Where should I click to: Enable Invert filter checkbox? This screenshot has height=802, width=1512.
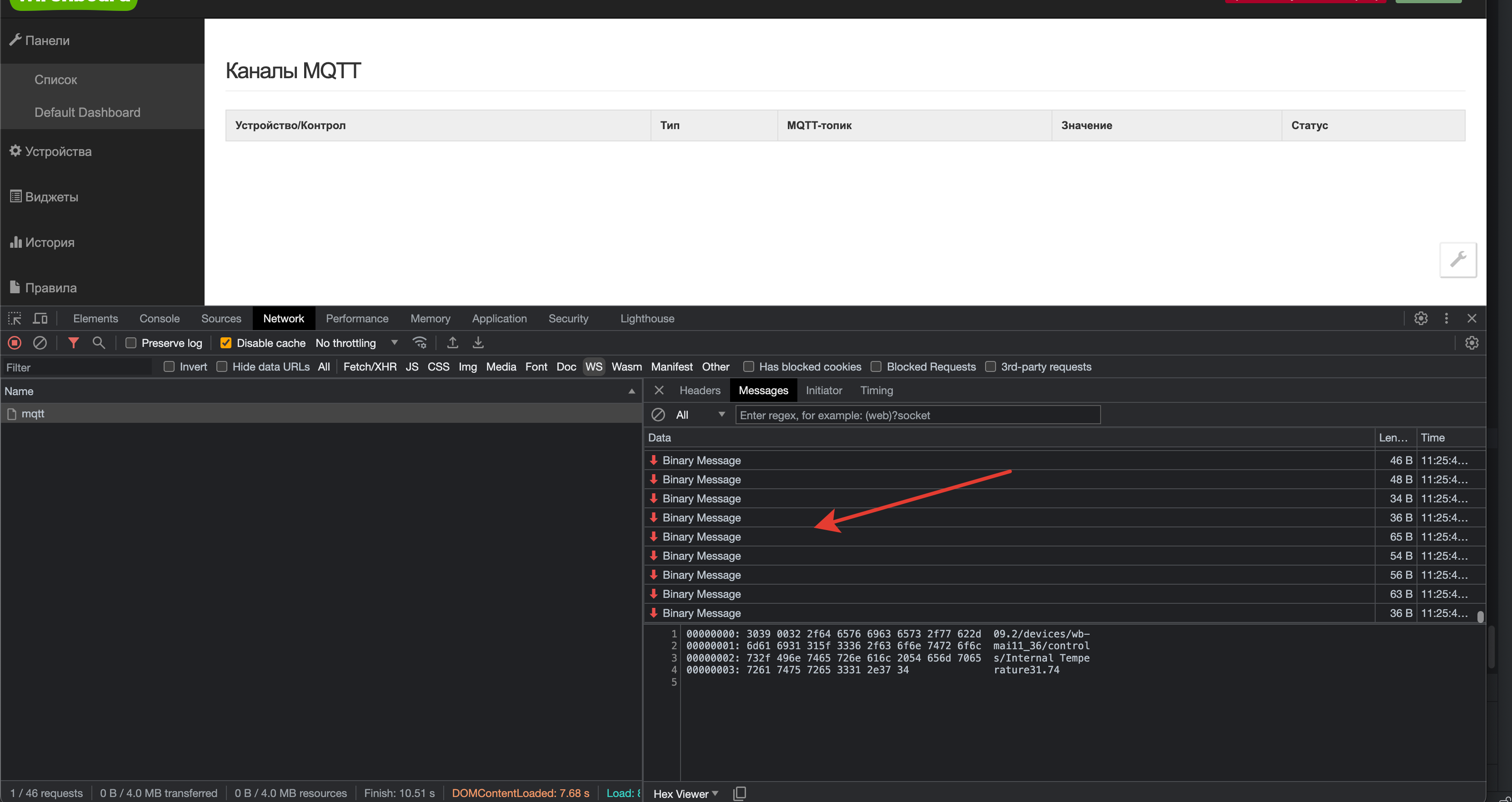169,367
